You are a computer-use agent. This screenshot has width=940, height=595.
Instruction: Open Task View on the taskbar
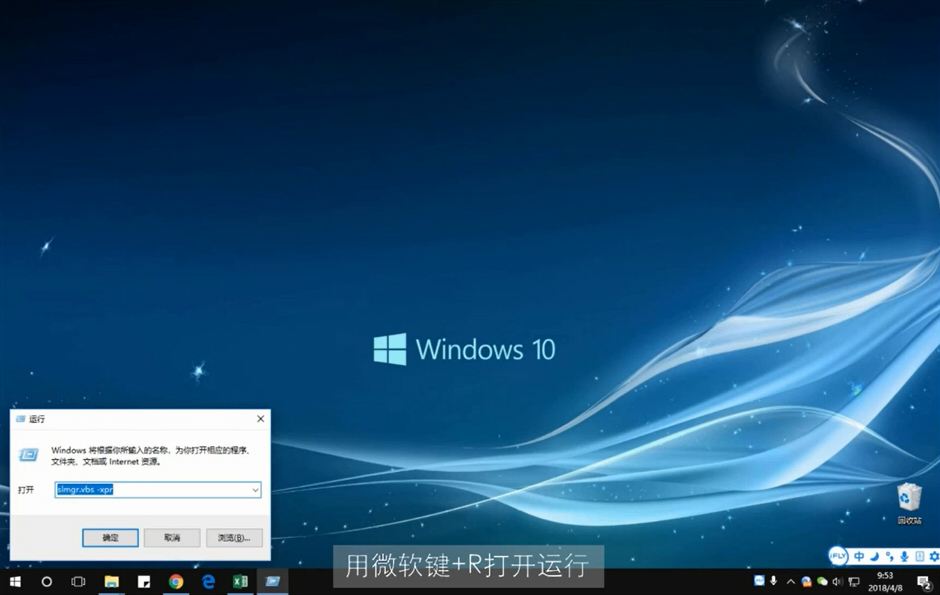[x=79, y=582]
